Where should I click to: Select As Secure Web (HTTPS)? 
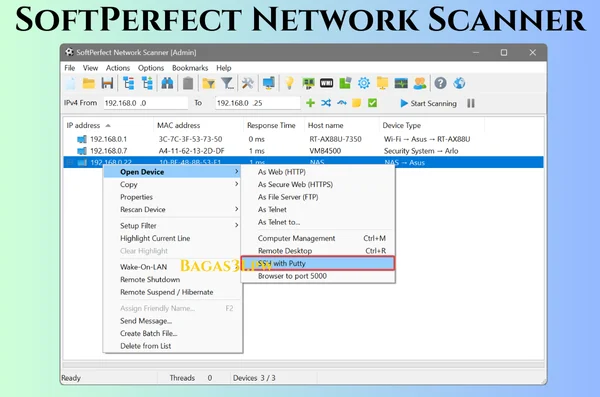point(318,185)
